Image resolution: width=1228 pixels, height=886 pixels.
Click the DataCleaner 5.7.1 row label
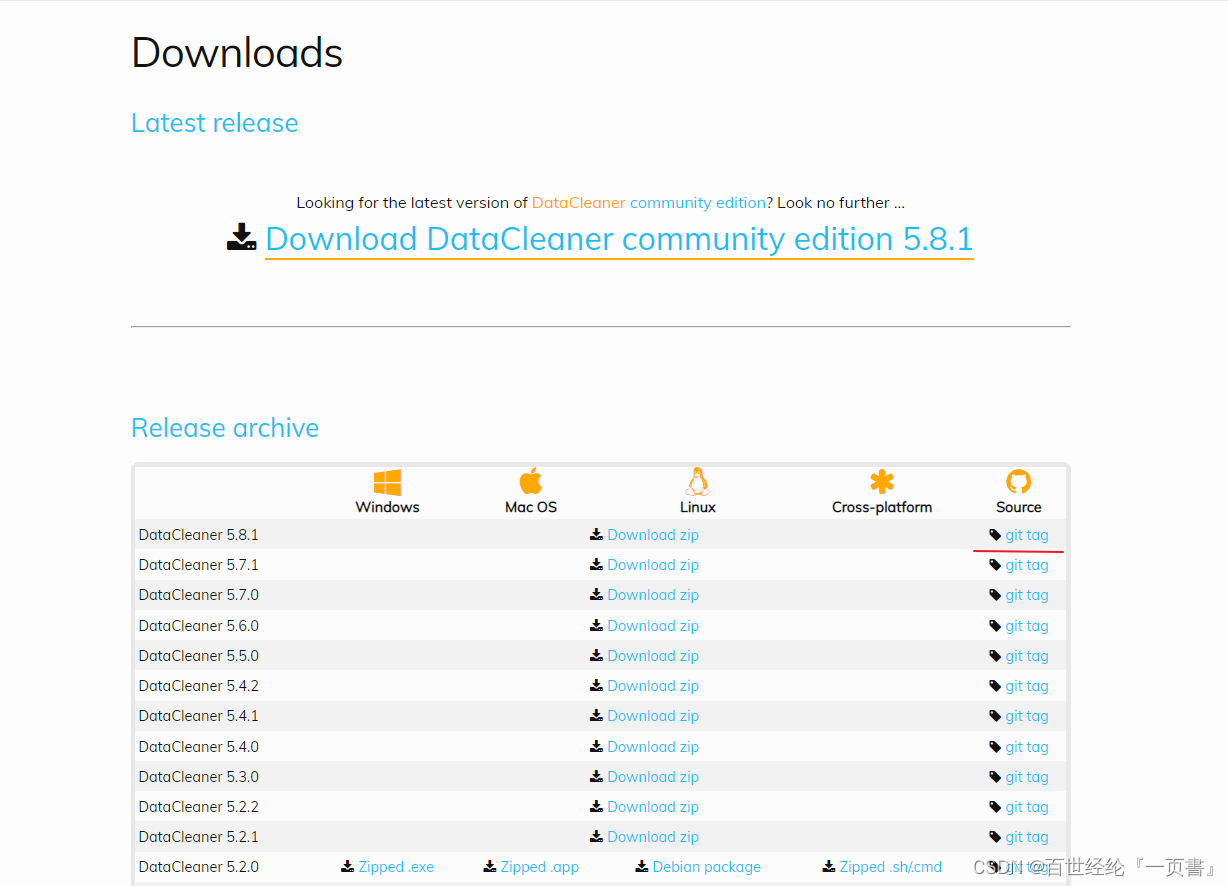(199, 565)
